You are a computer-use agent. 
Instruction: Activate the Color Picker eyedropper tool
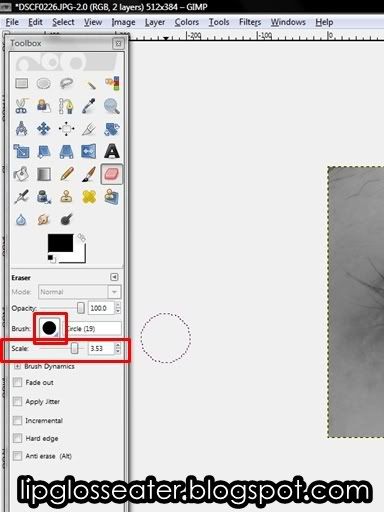89,106
